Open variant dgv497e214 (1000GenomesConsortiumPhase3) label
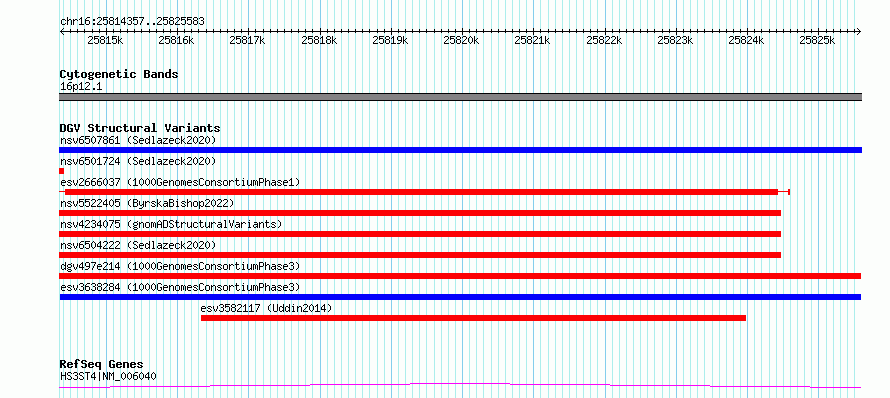This screenshot has width=890, height=398. coord(180,266)
